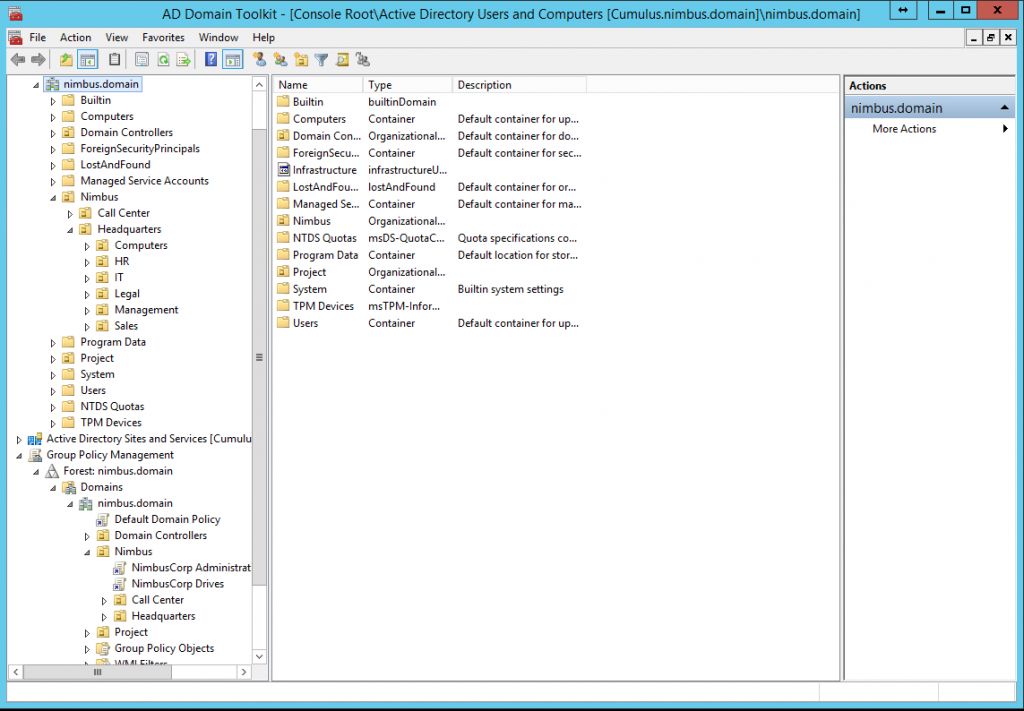The image size is (1024, 711).
Task: Go up one level using folder-arrow icon
Action: [x=66, y=60]
